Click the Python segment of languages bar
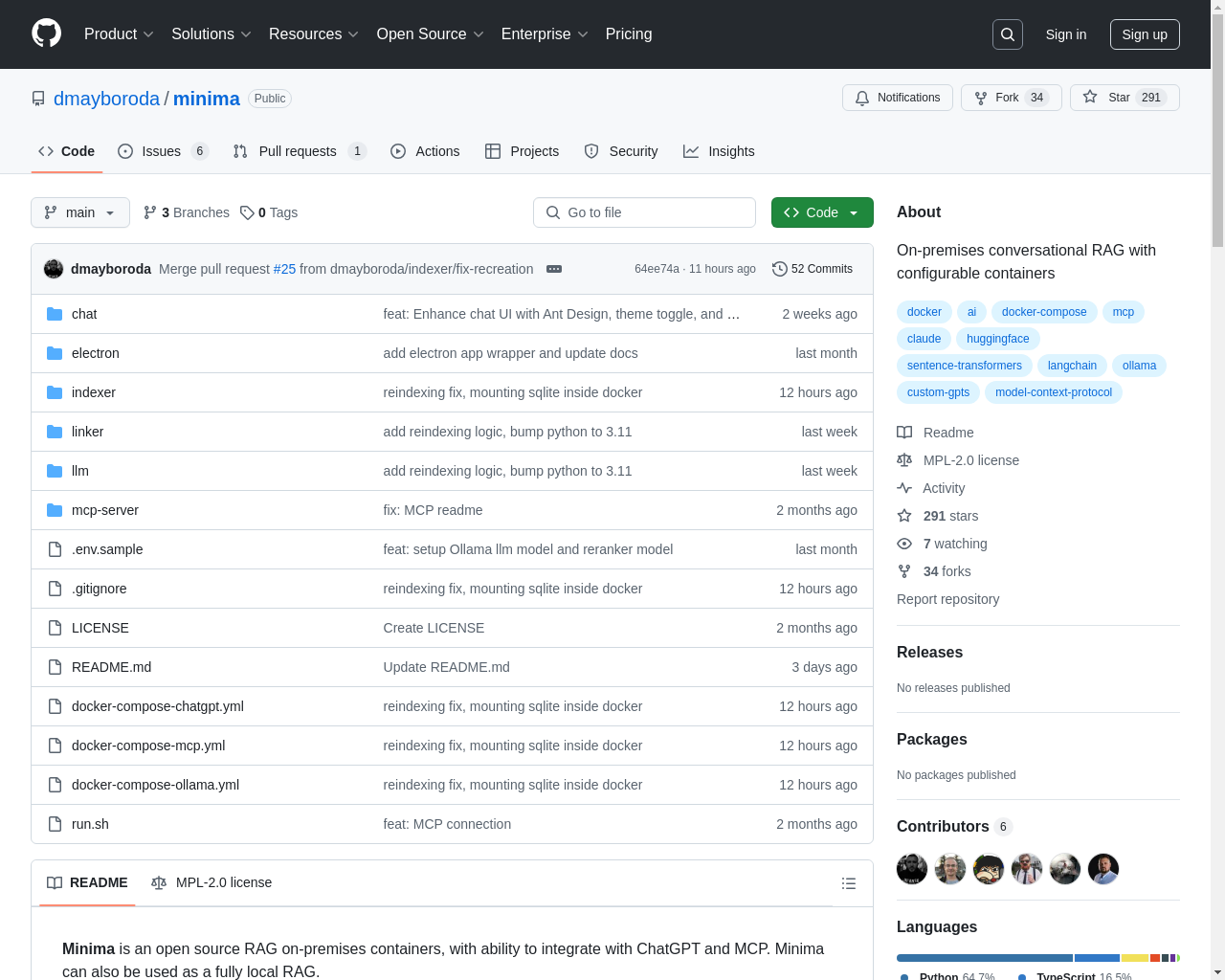Image resolution: width=1225 pixels, height=980 pixels. tap(985, 958)
